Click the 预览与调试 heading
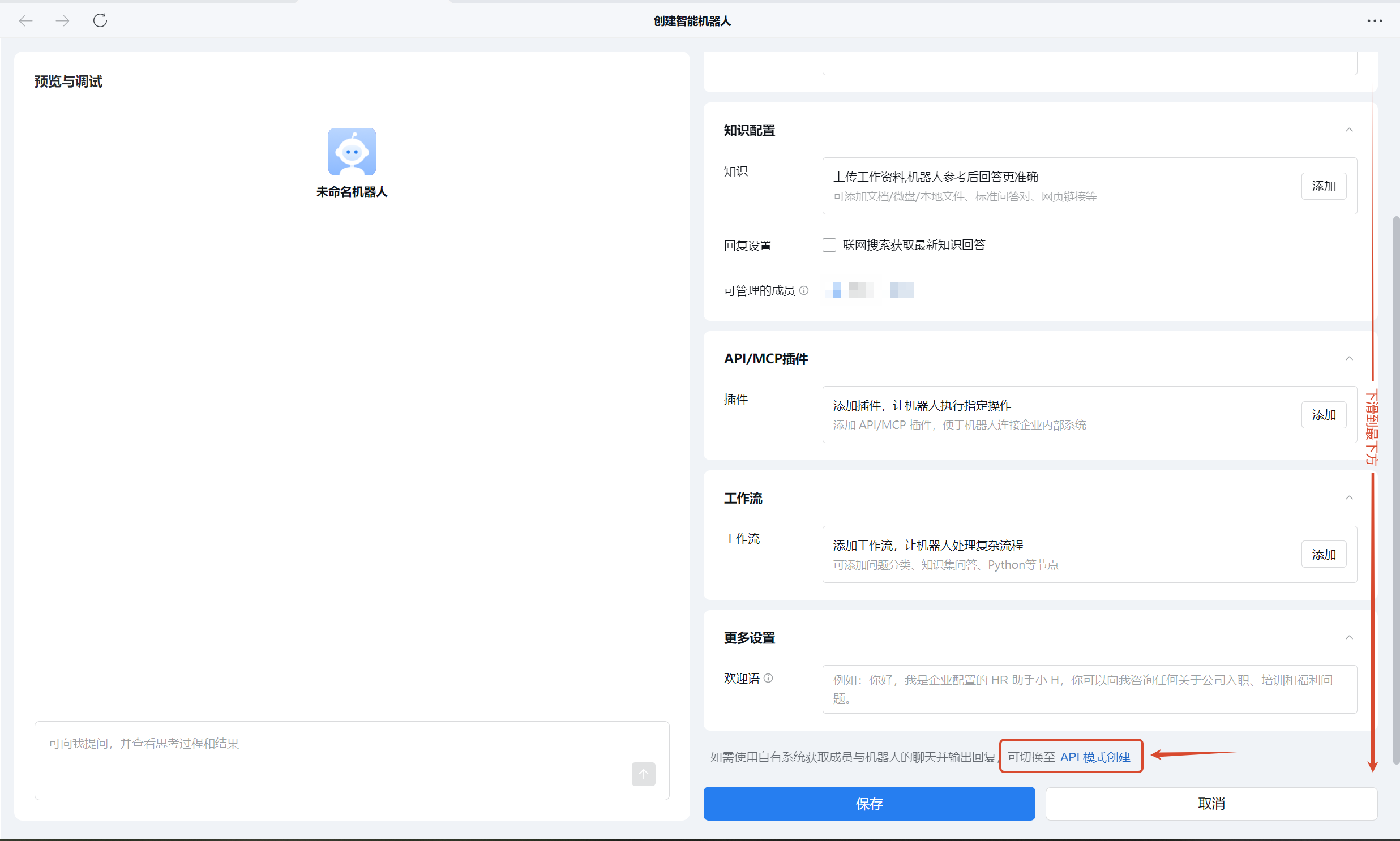The width and height of the screenshot is (1400, 841). coord(68,81)
